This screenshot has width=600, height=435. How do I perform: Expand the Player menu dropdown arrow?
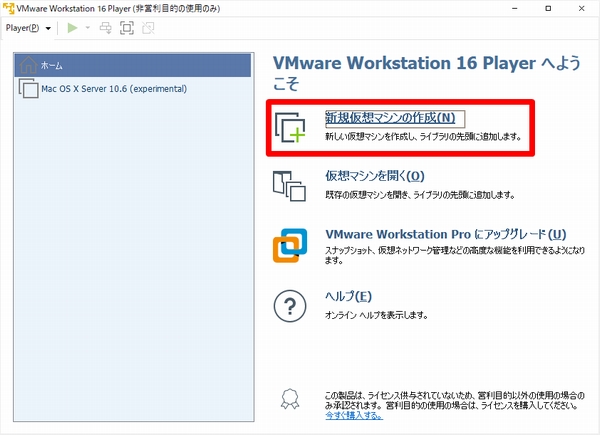pyautogui.click(x=48, y=28)
